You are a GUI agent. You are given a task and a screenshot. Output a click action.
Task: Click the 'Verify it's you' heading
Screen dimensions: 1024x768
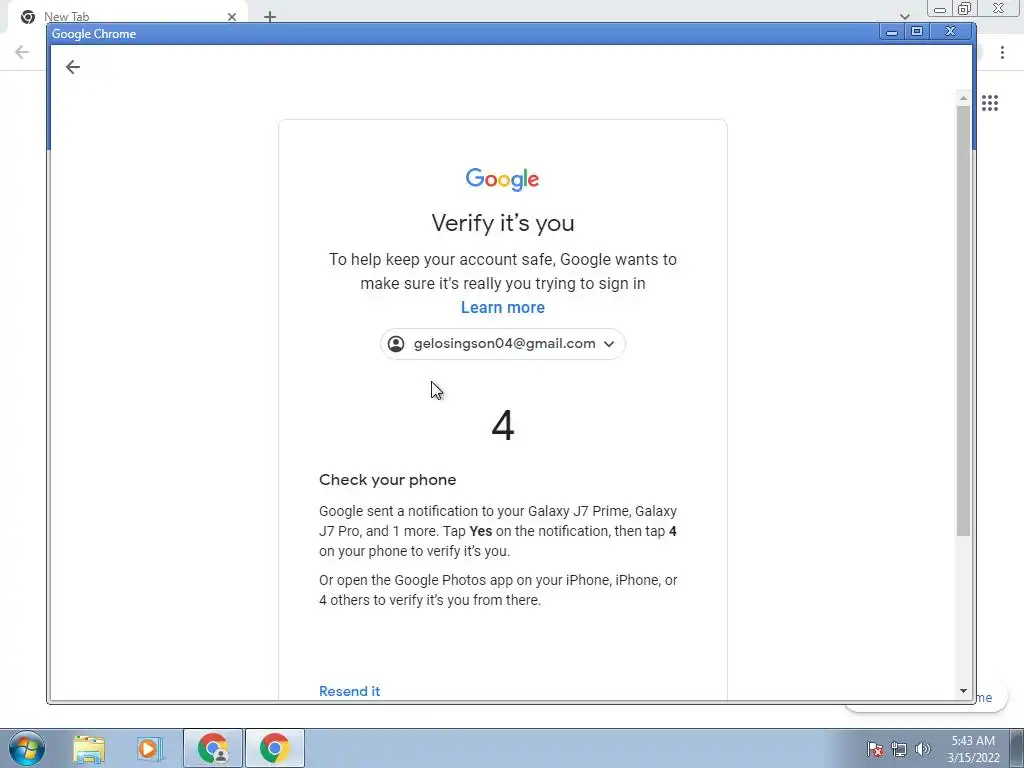[503, 223]
